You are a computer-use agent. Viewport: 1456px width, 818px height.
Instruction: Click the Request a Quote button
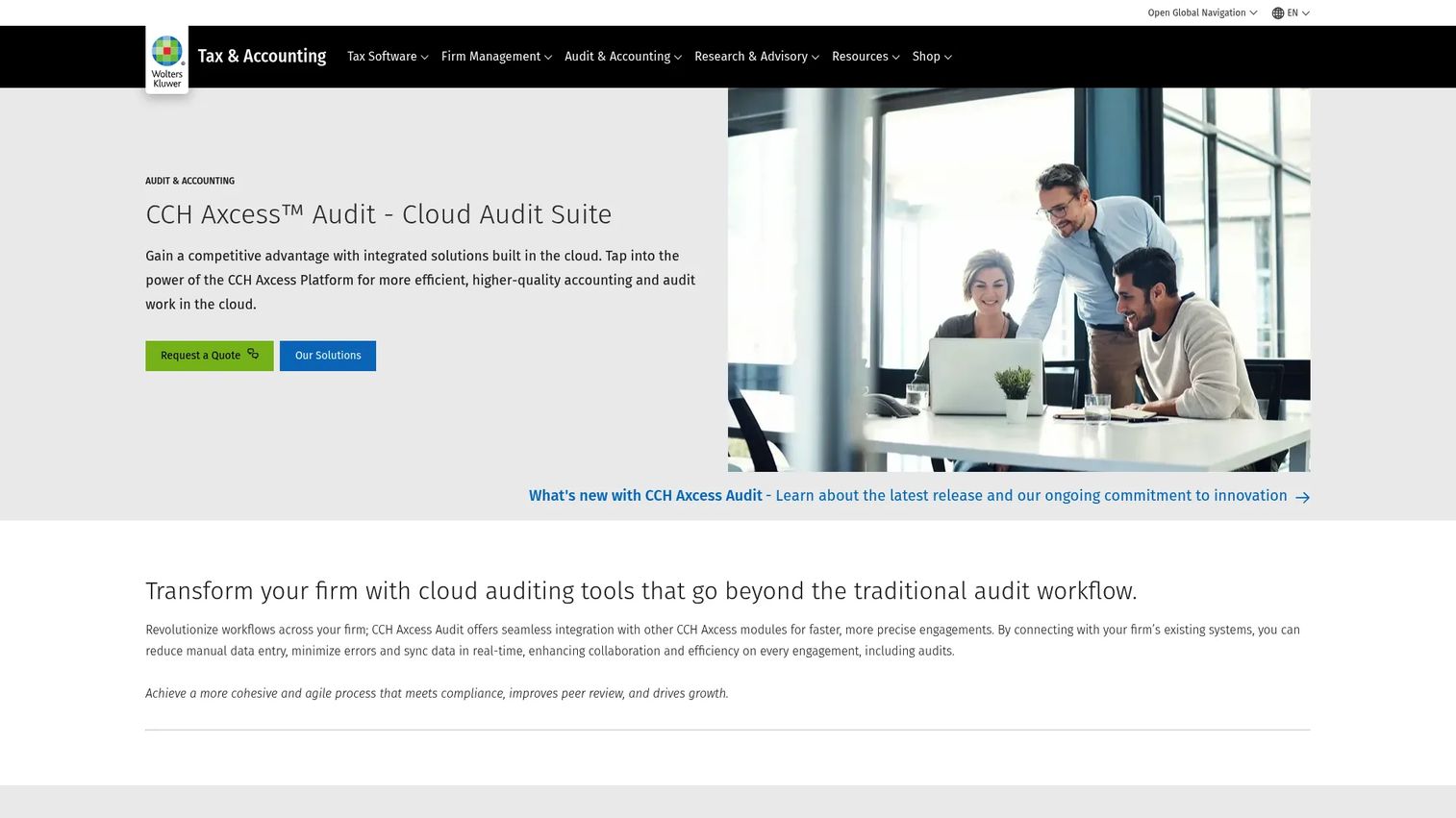(x=210, y=356)
